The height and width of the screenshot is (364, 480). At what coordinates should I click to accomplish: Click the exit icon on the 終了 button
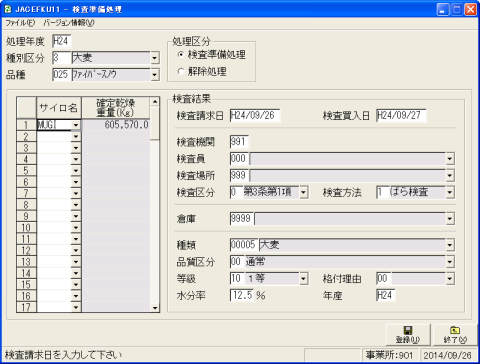point(455,330)
